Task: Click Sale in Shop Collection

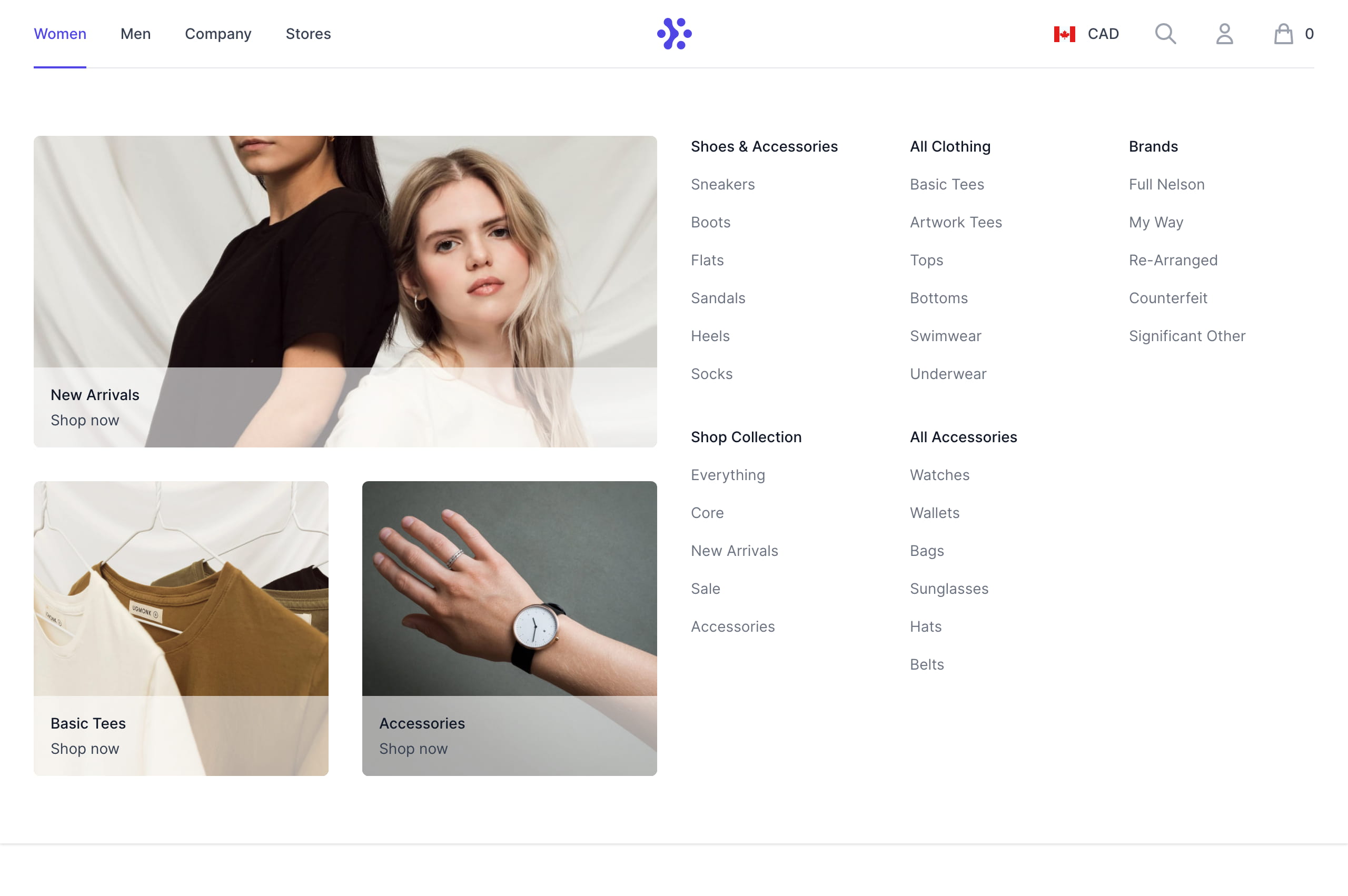Action: click(x=705, y=588)
